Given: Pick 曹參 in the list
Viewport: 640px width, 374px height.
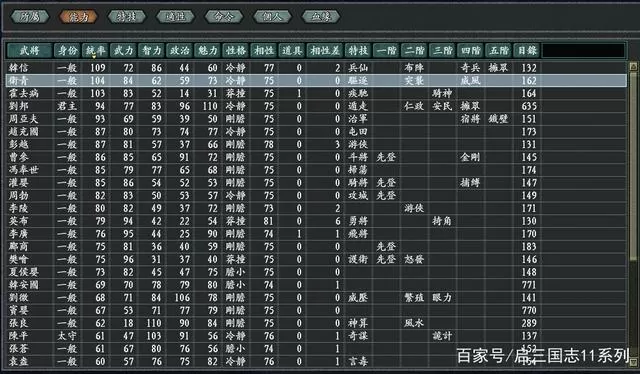Looking at the screenshot, I should (x=19, y=157).
